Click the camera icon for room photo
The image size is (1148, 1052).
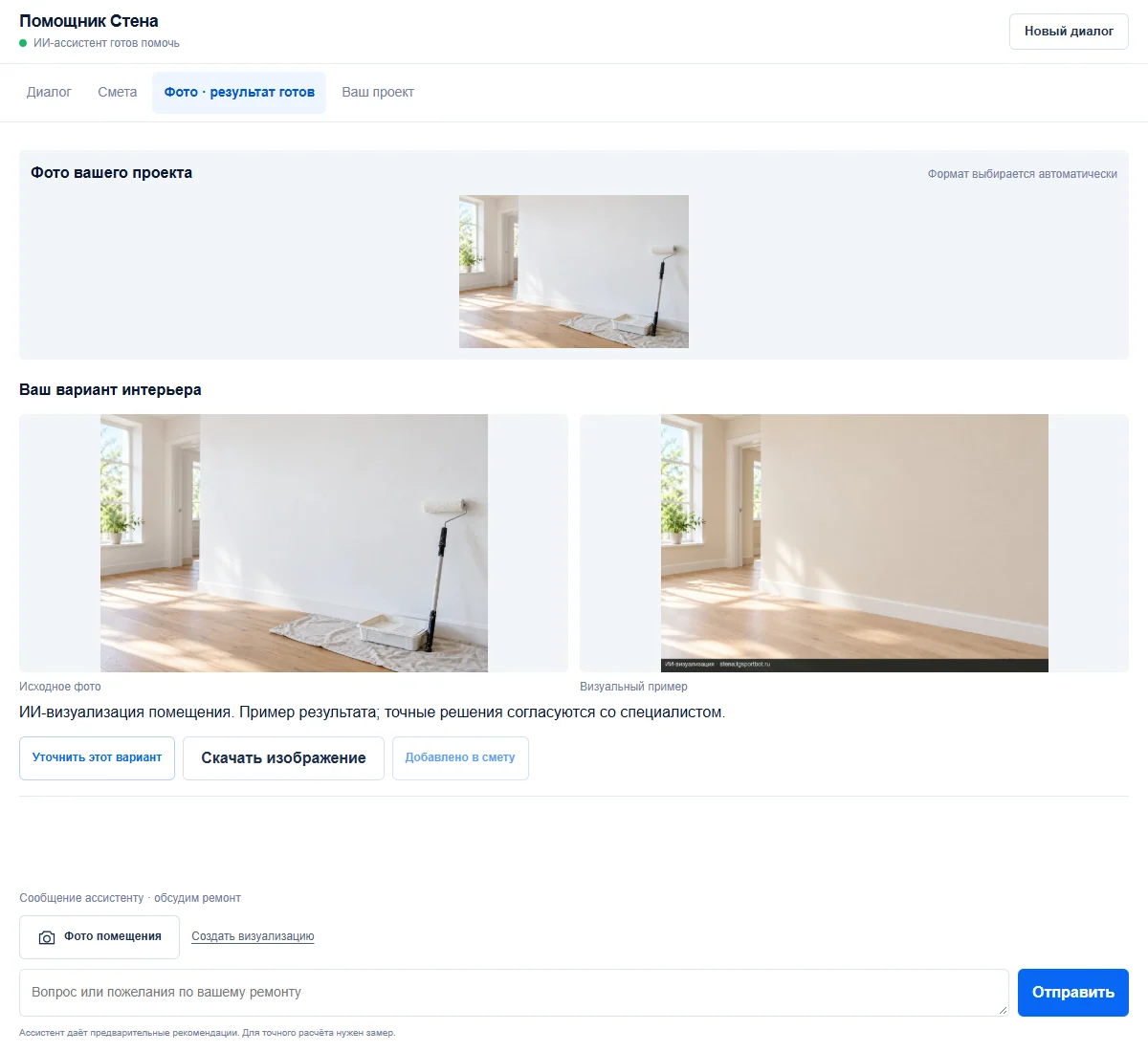pos(46,937)
